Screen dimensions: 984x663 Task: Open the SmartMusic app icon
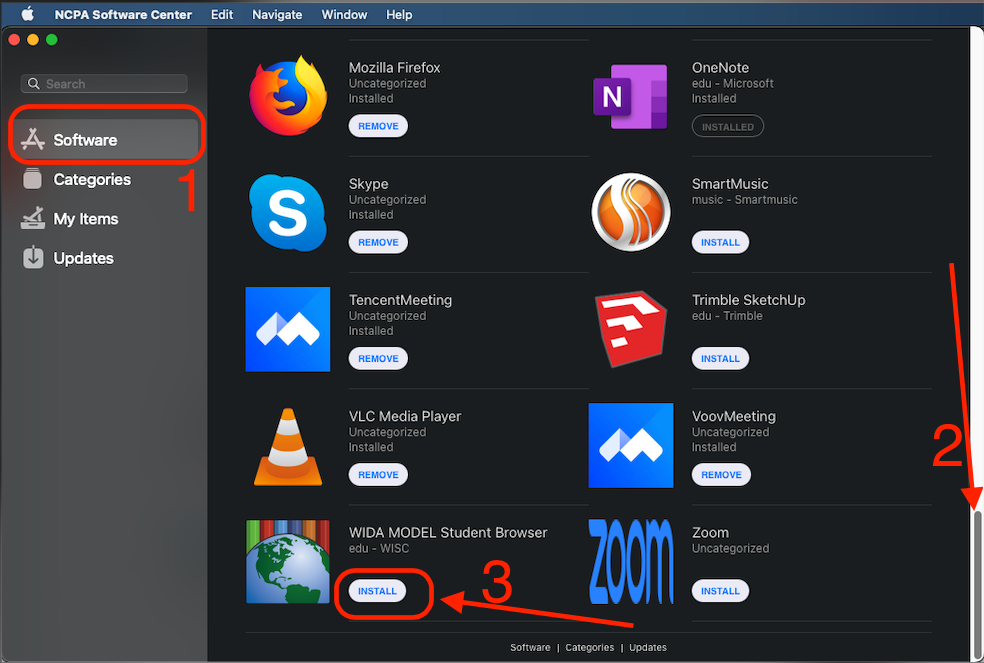[630, 212]
